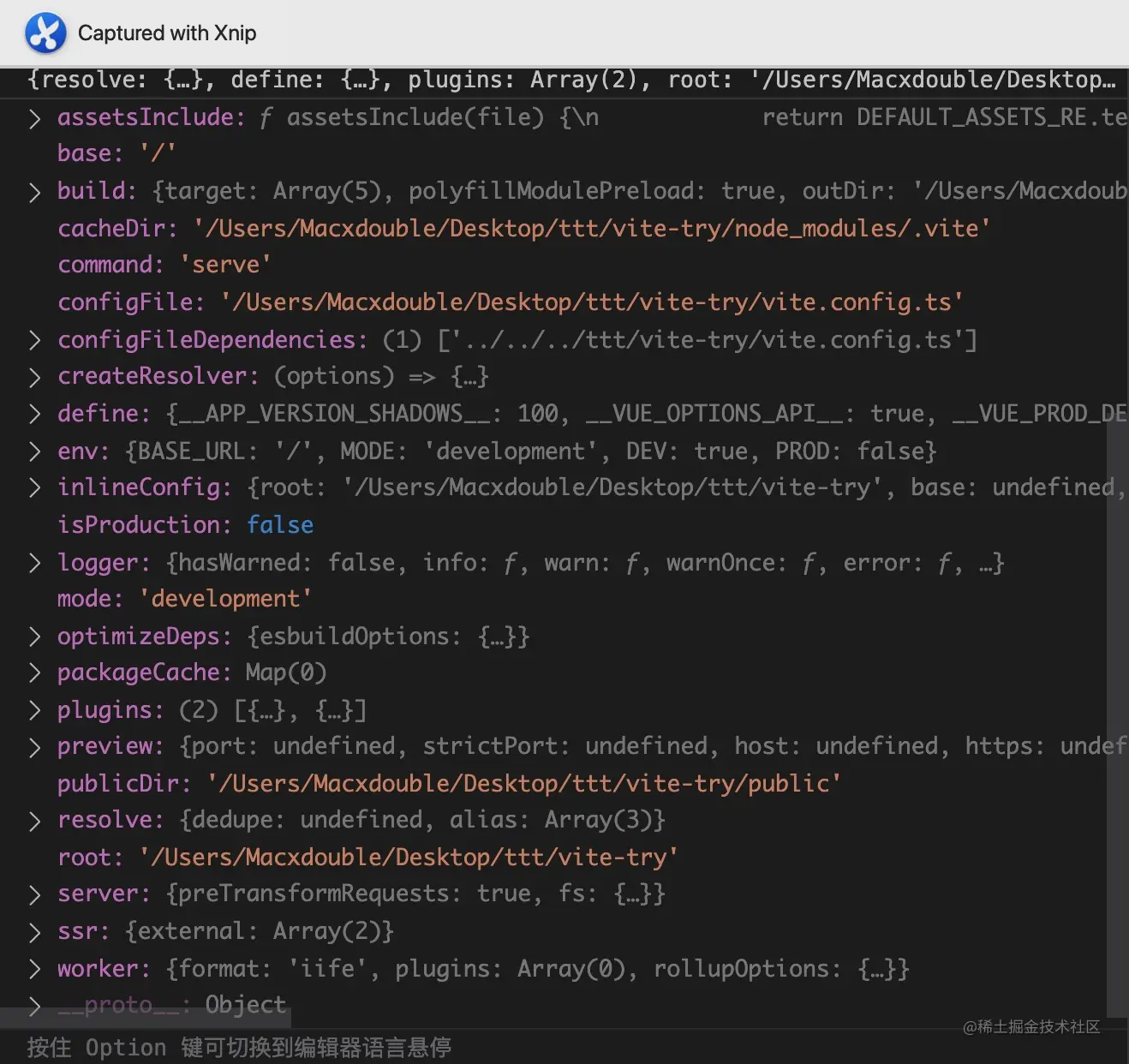
Task: Select the configFile path row
Action: point(511,302)
